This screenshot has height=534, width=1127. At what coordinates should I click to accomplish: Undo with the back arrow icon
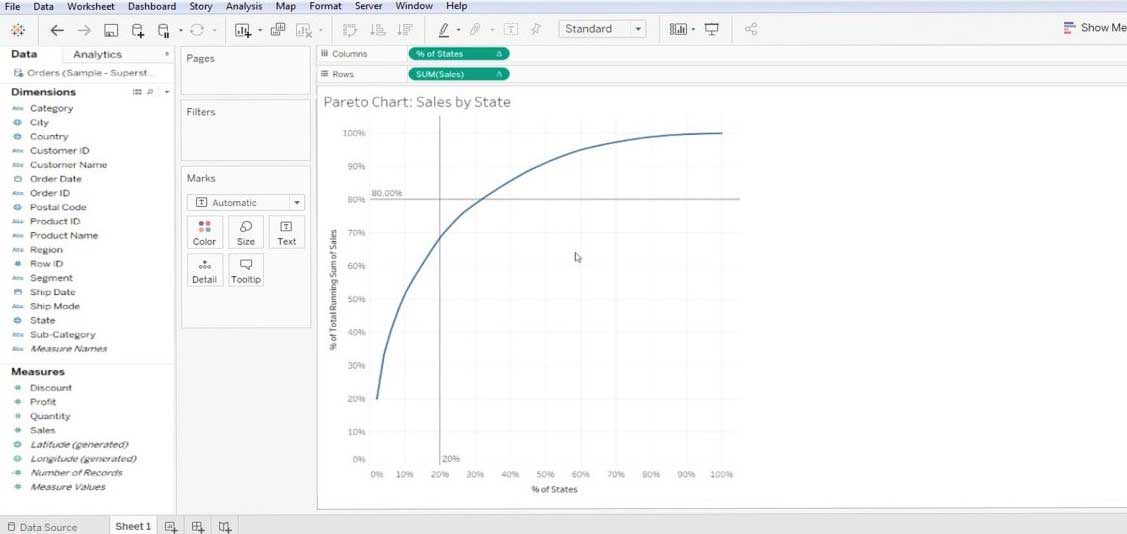[x=57, y=30]
